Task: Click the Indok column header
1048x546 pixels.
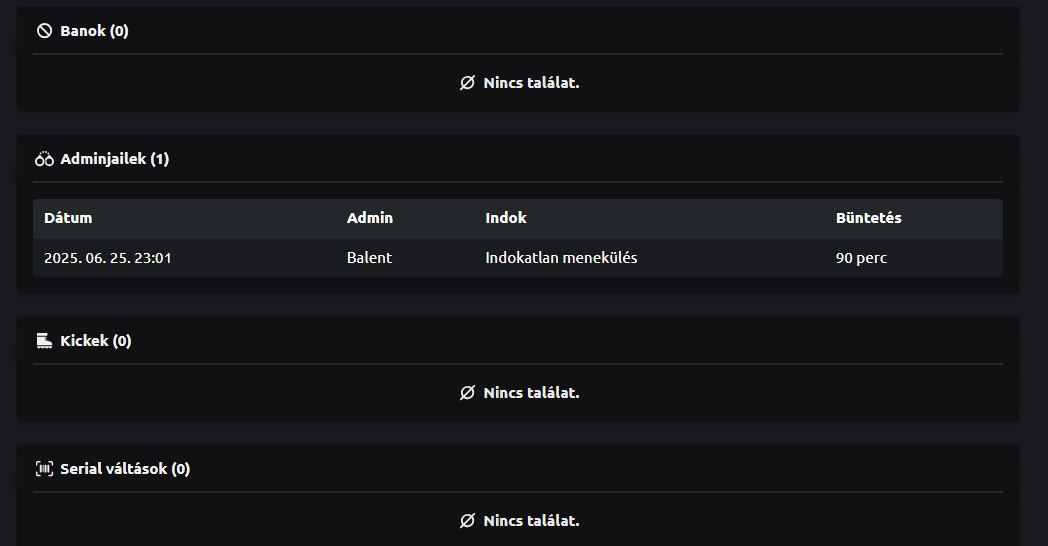Action: 506,218
